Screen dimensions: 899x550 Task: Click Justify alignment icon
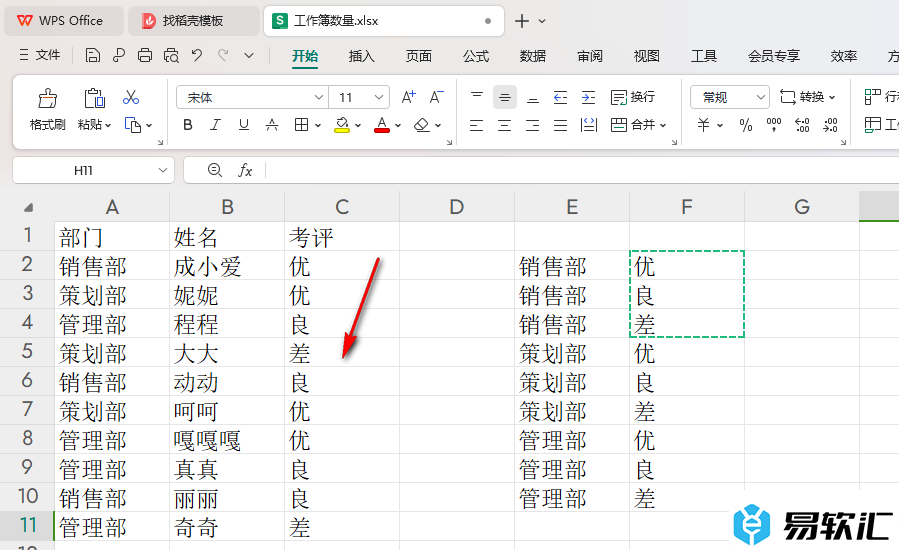pyautogui.click(x=560, y=125)
